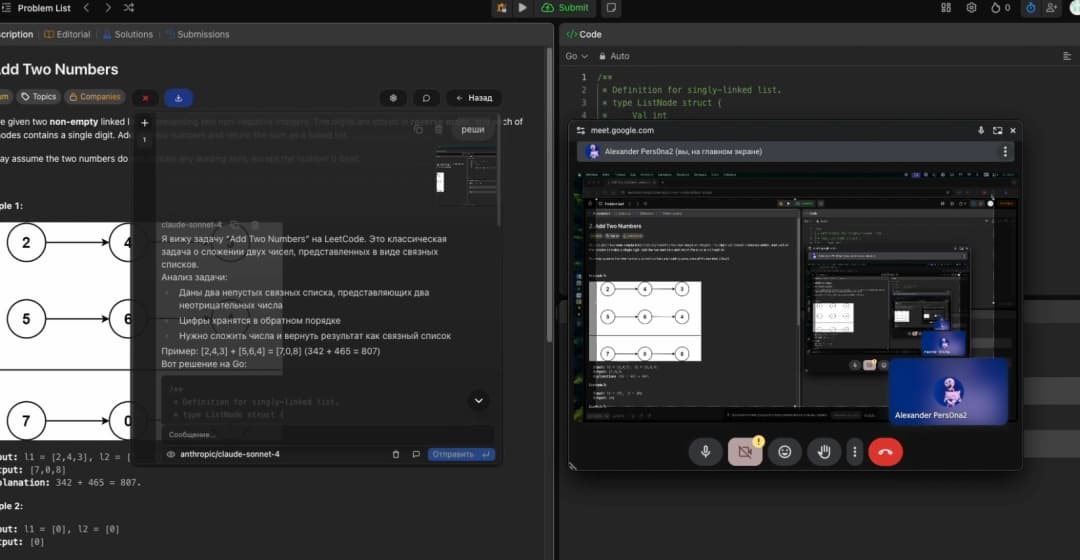The image size is (1080, 560).
Task: Open the chat bubble button in overlay
Action: click(426, 98)
